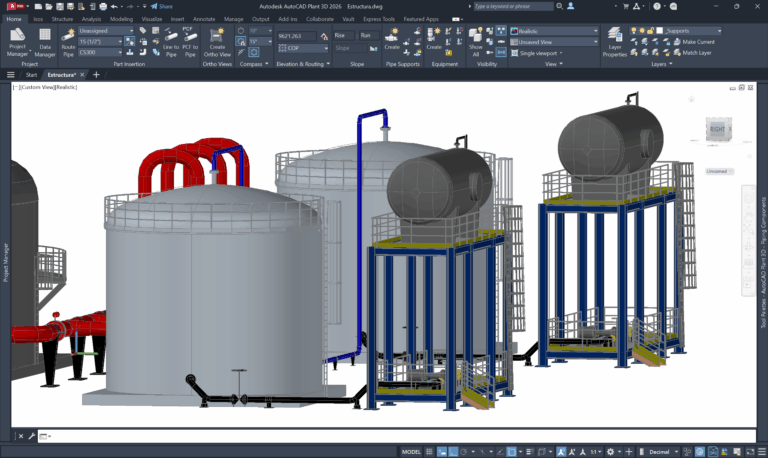
Task: Switch to the Structure ribbon tab
Action: pos(63,18)
